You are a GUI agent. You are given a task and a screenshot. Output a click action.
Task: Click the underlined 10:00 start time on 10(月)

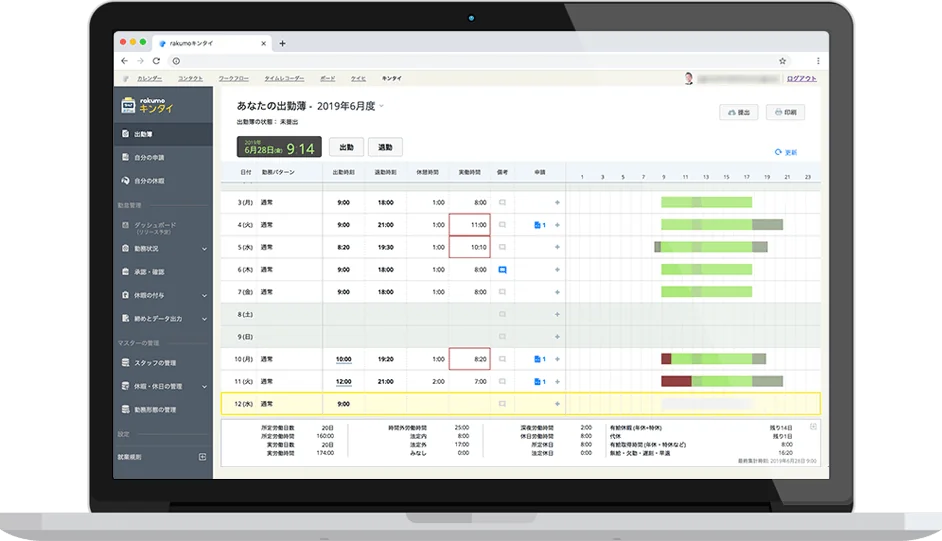point(344,359)
